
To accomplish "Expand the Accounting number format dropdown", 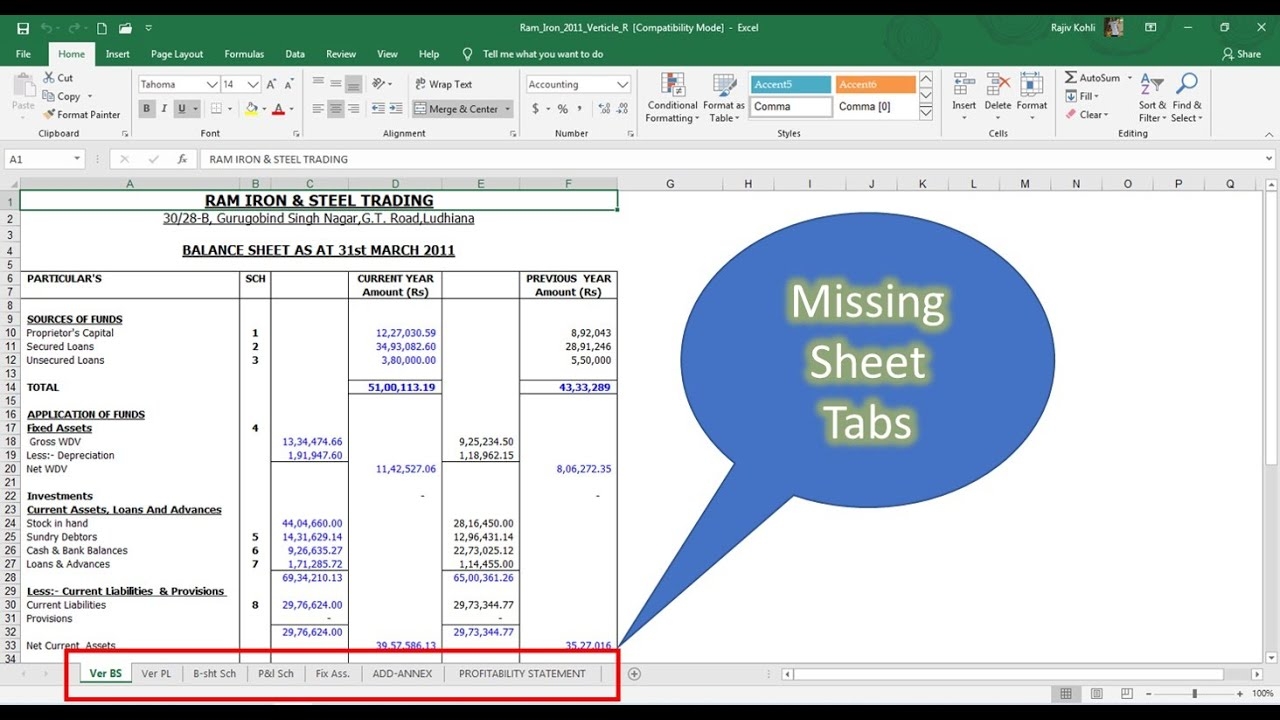I will point(623,85).
